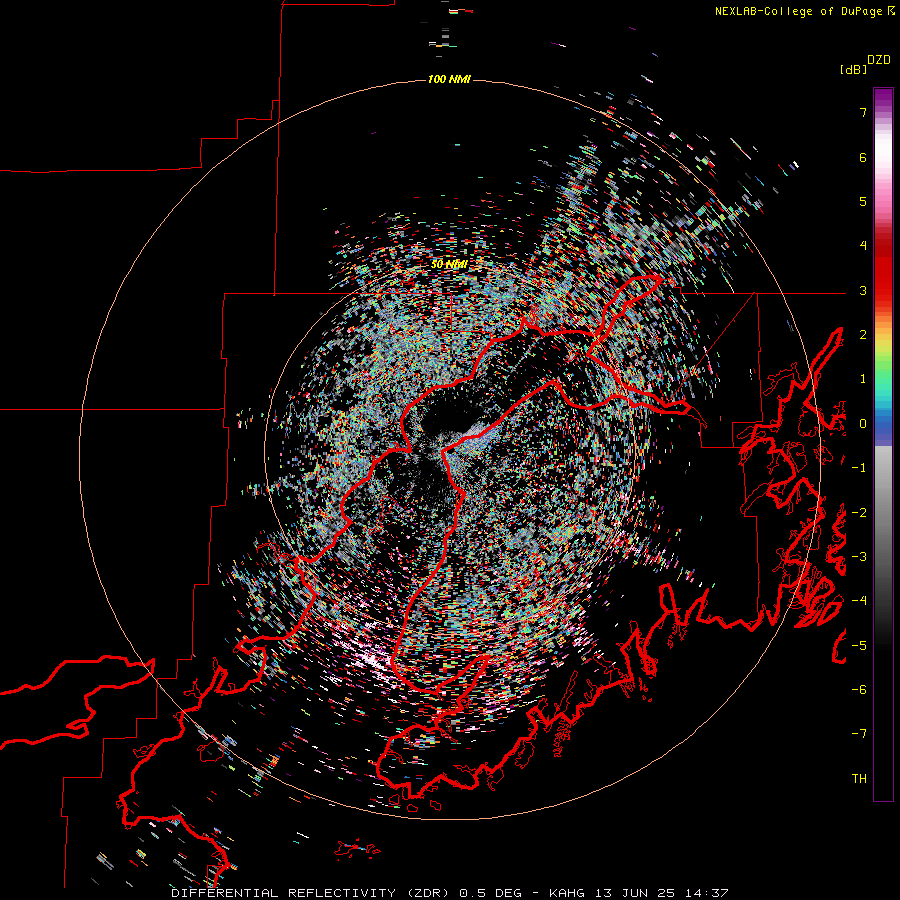Click the 7 value on color scale

pyautogui.click(x=863, y=112)
